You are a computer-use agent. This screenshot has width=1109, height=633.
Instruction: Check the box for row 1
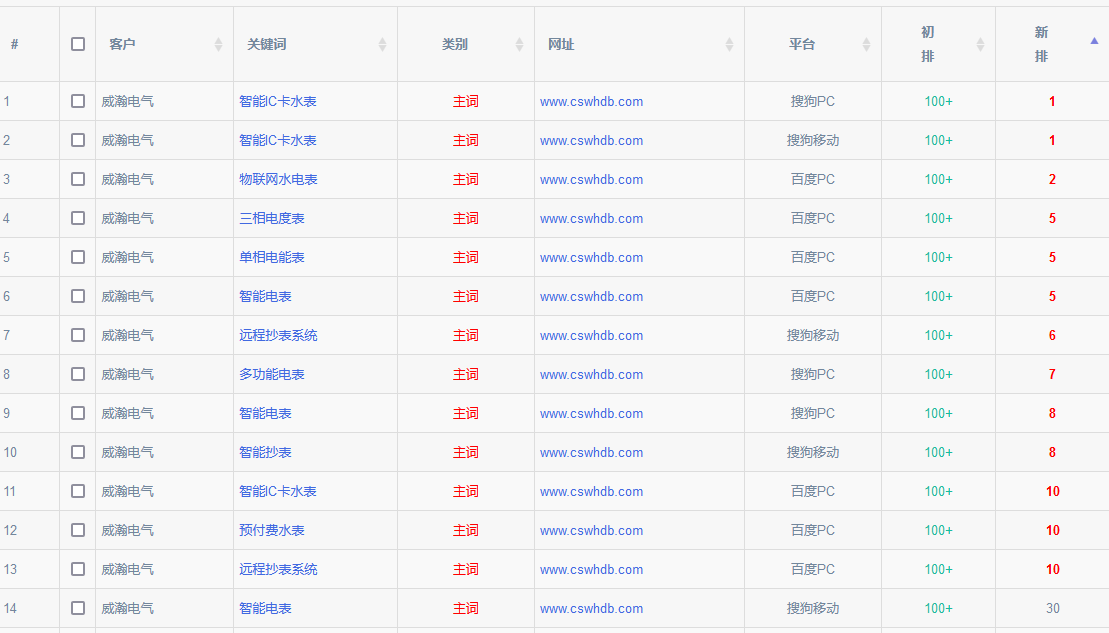coord(78,101)
